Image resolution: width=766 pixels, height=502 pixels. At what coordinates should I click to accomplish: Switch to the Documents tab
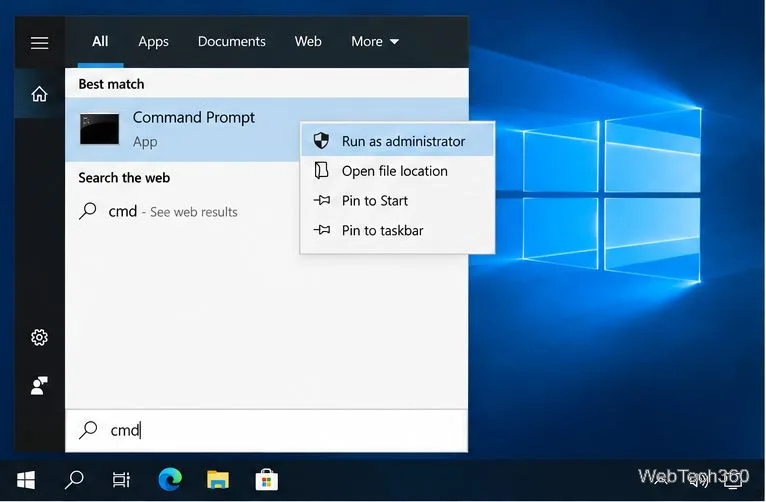coord(232,42)
